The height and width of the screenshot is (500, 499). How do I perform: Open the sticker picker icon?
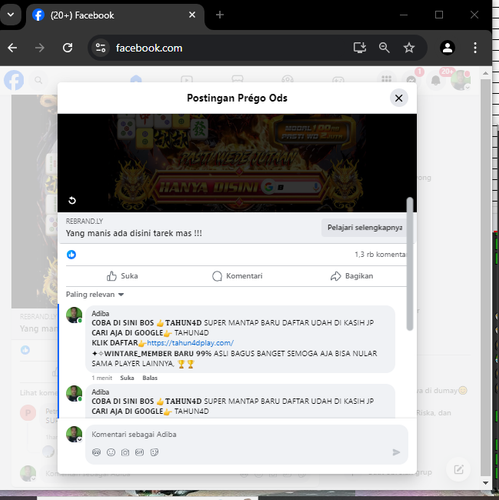[x=154, y=452]
